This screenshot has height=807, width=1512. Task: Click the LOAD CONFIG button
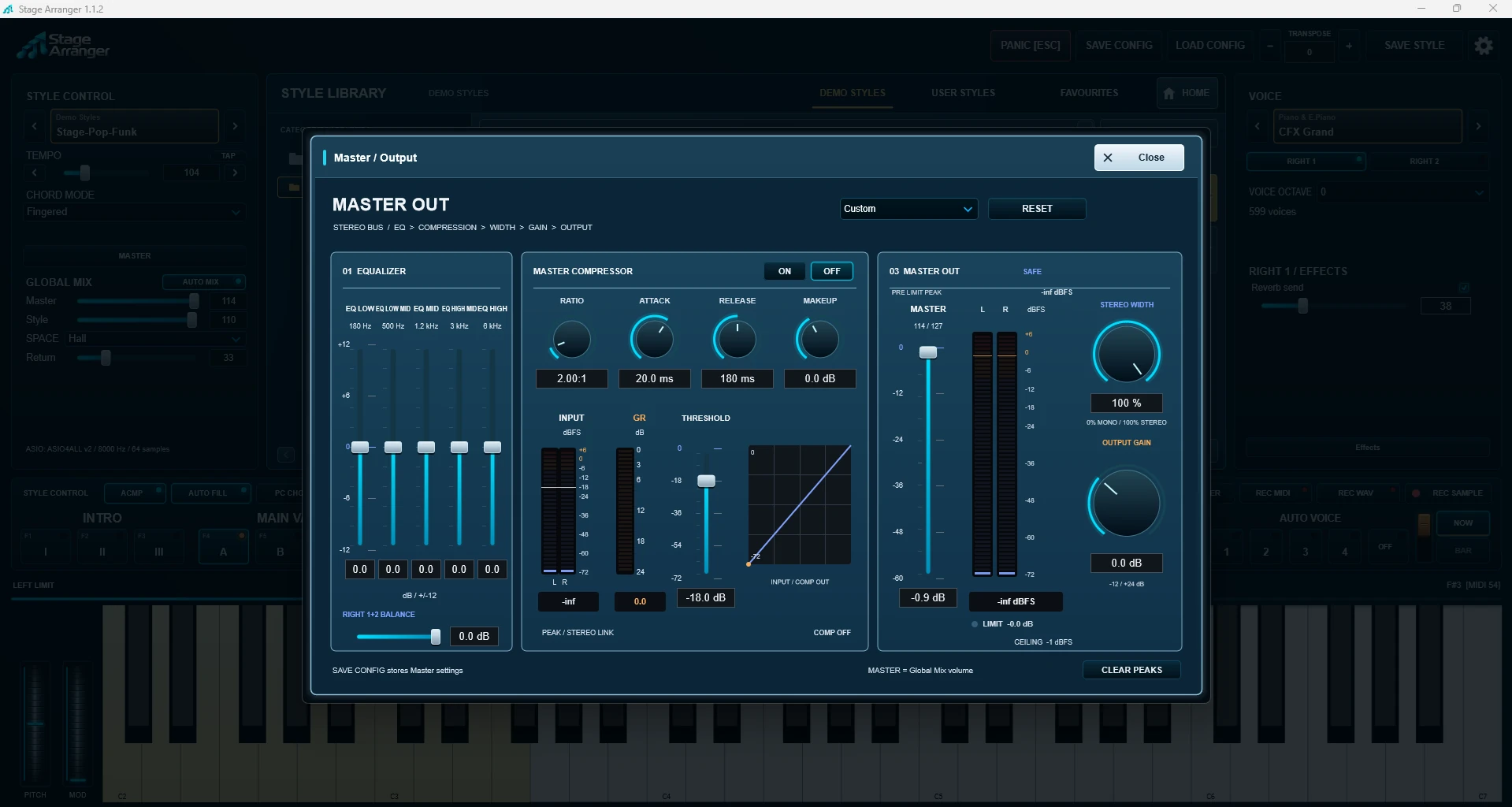point(1210,46)
